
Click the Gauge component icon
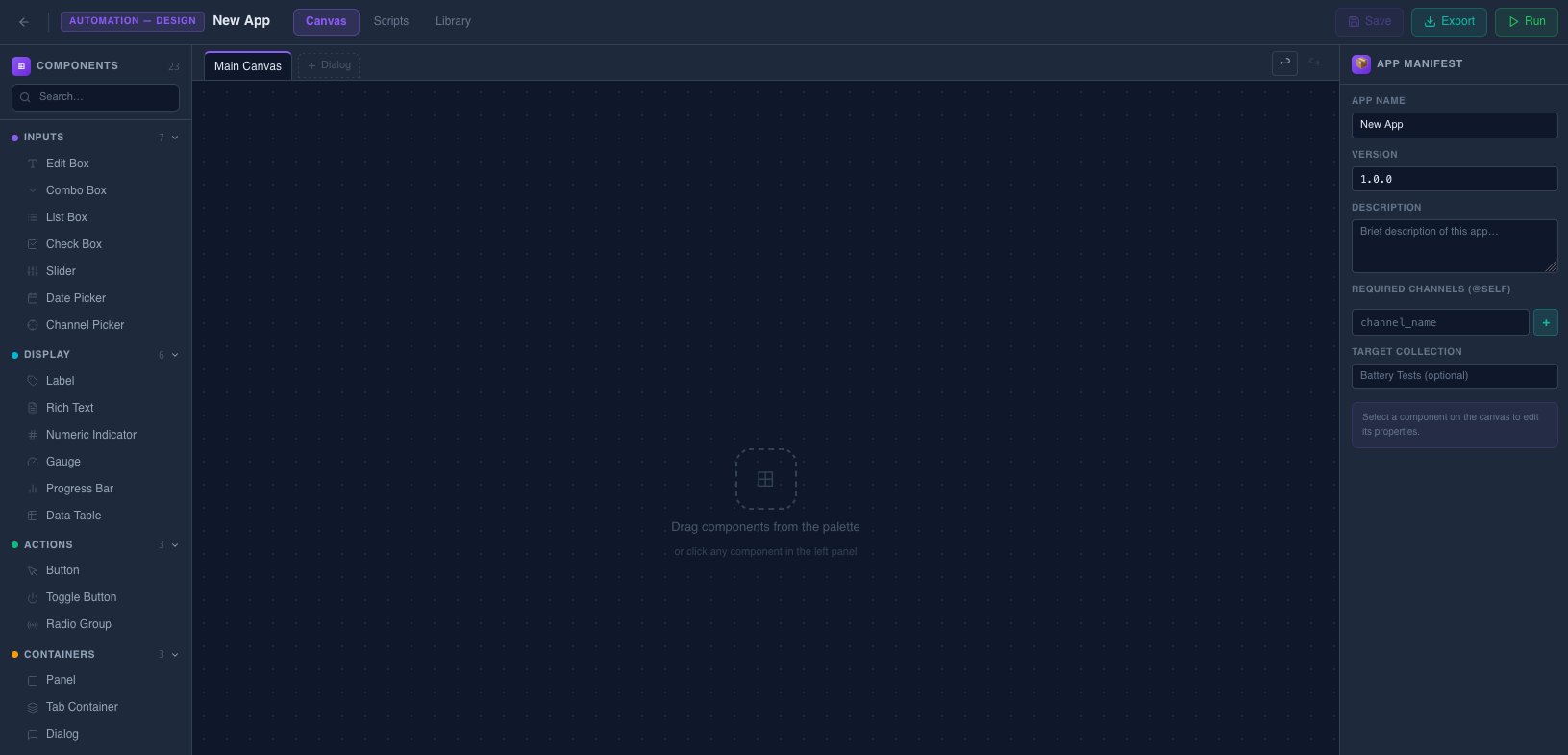click(x=33, y=462)
